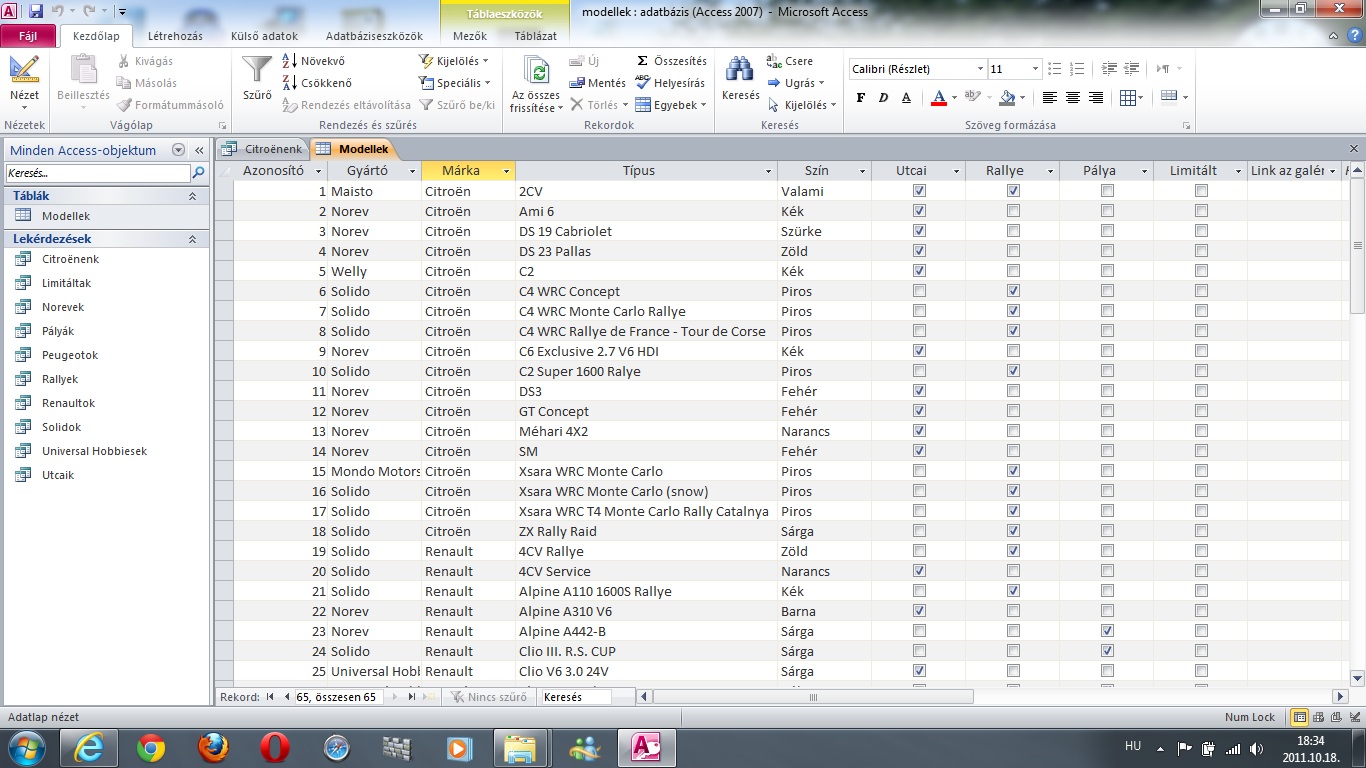The height and width of the screenshot is (768, 1366).
Task: Open Google Chrome from the taskbar
Action: 151,747
